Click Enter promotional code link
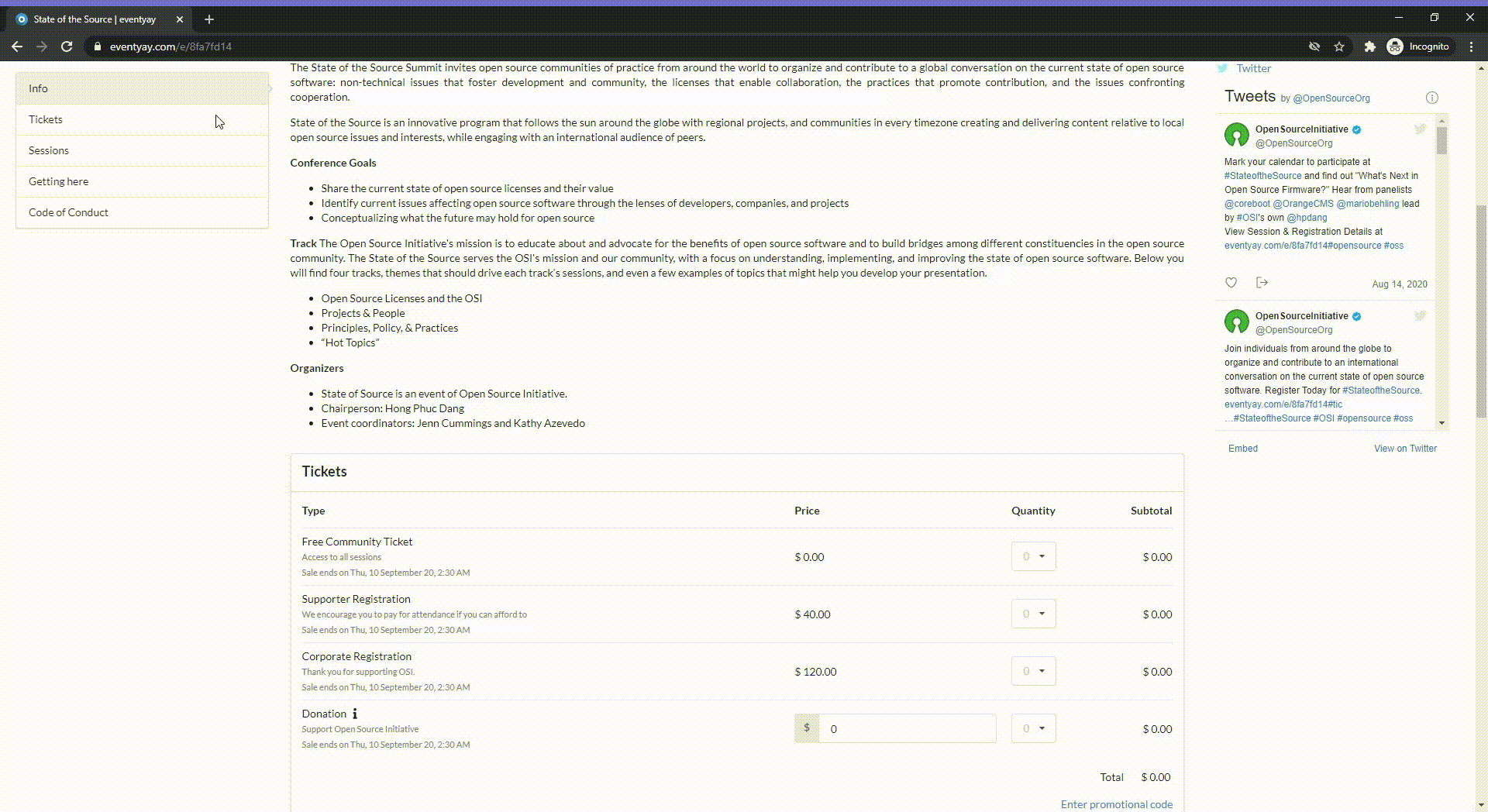Image resolution: width=1488 pixels, height=812 pixels. [x=1116, y=804]
